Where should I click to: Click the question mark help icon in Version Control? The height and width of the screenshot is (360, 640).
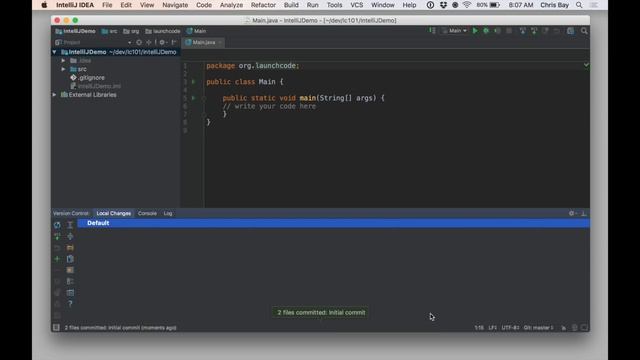point(70,304)
